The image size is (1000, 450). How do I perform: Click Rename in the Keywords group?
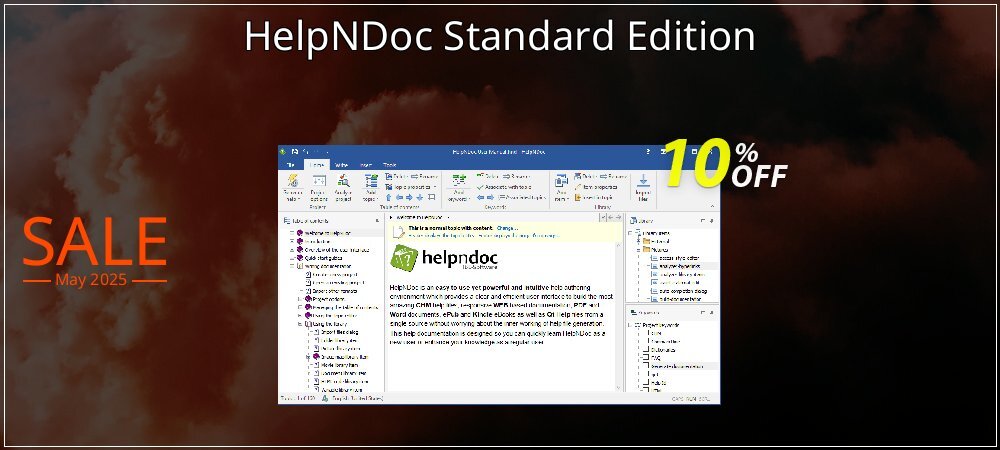pos(517,177)
